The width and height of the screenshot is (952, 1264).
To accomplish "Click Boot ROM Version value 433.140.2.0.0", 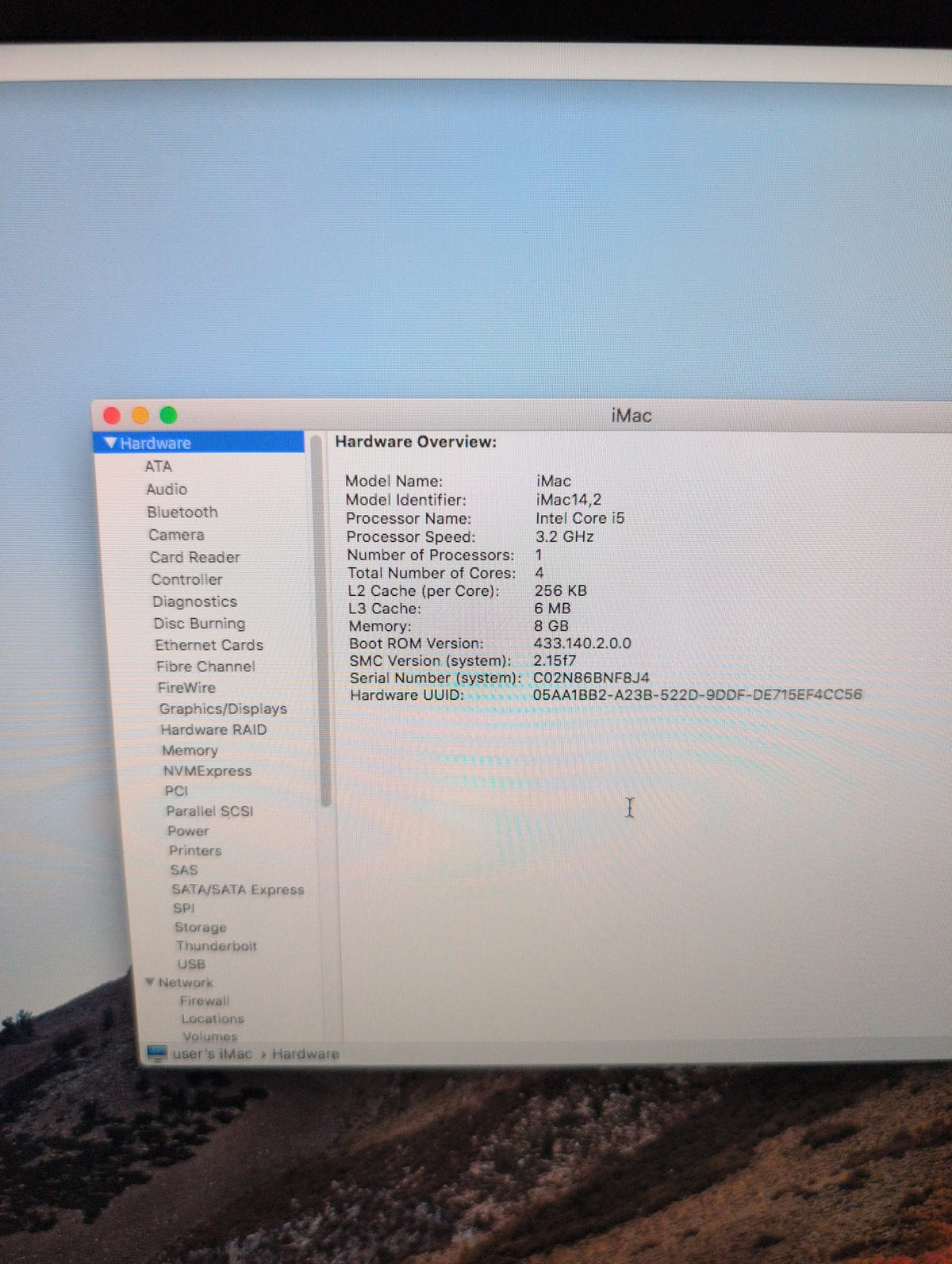I will point(582,644).
